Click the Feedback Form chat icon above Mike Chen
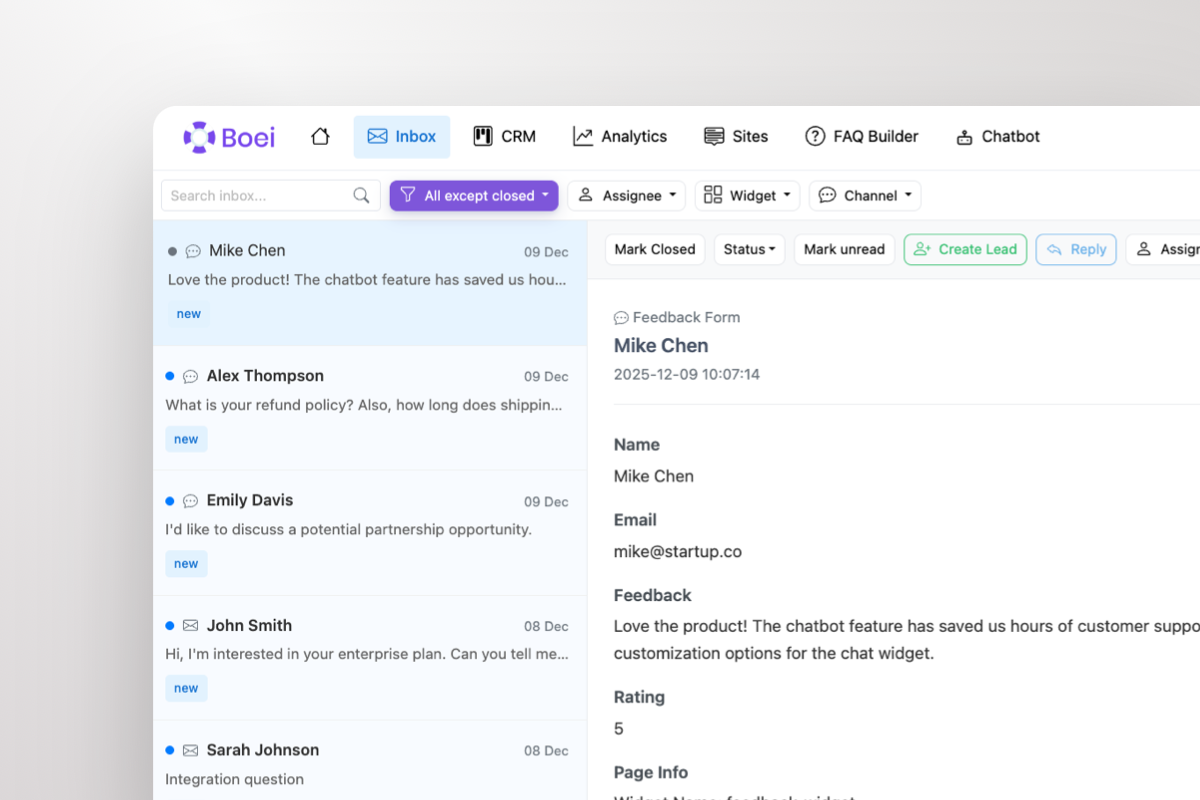The width and height of the screenshot is (1200, 800). (621, 317)
